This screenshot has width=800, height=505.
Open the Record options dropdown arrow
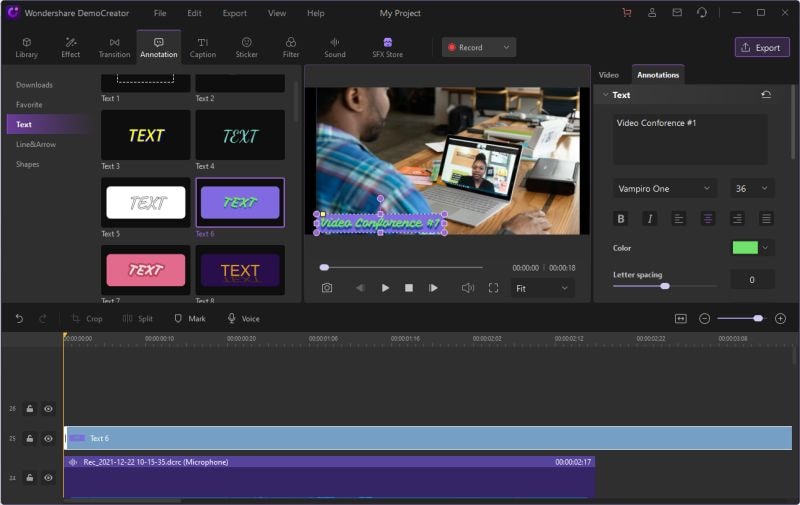click(x=506, y=47)
